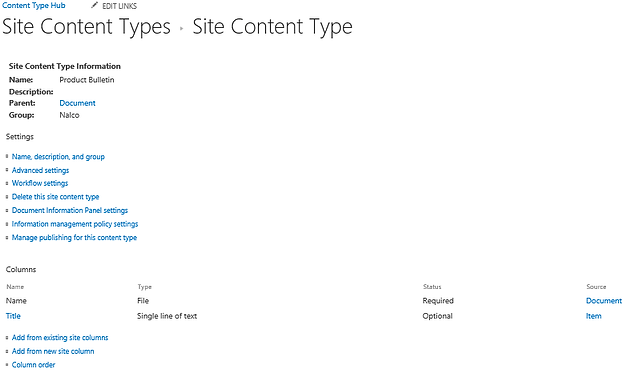Open the Column order link
This screenshot has width=630, height=377.
(33, 365)
